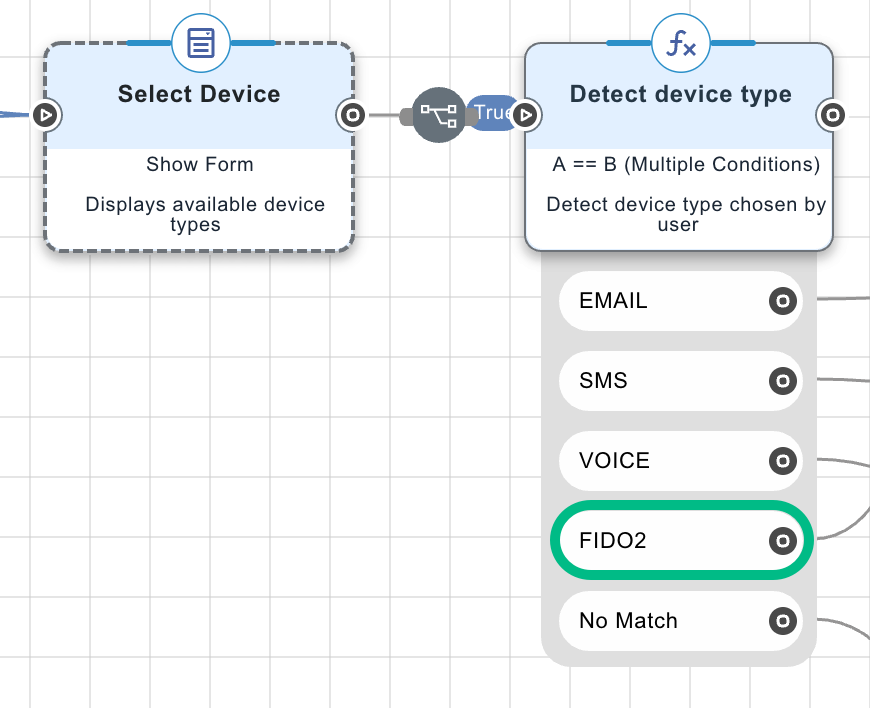The width and height of the screenshot is (870, 708).
Task: Click the EMAIL output port circle
Action: click(x=783, y=300)
